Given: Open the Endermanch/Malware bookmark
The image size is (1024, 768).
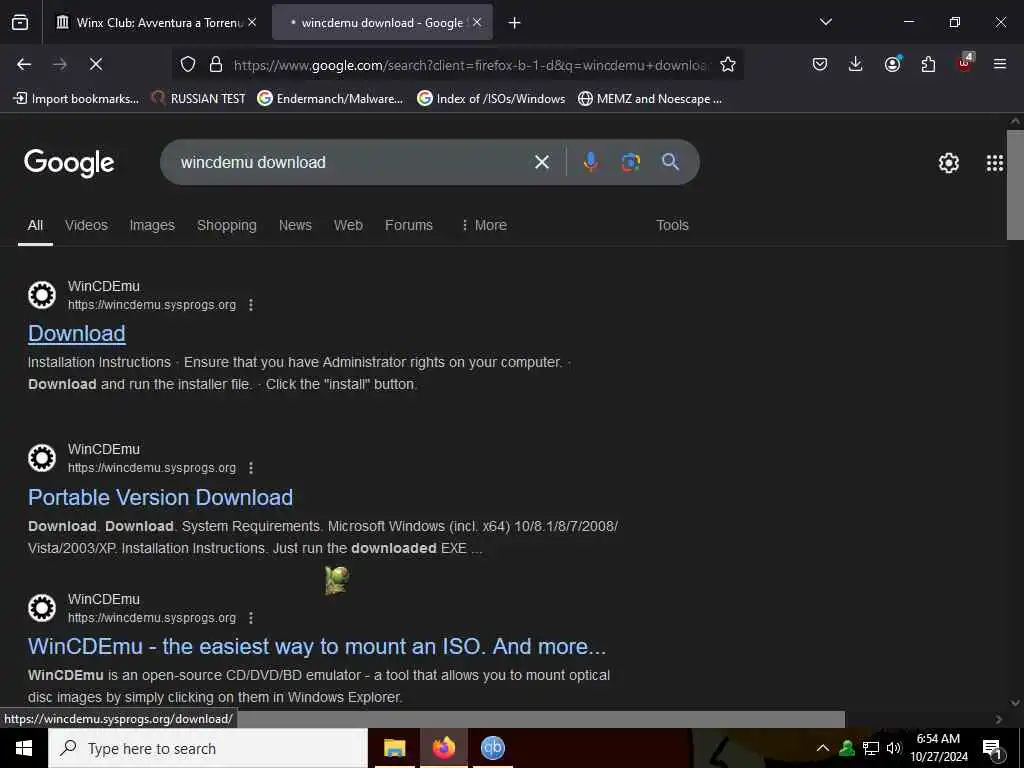Looking at the screenshot, I should (x=330, y=99).
